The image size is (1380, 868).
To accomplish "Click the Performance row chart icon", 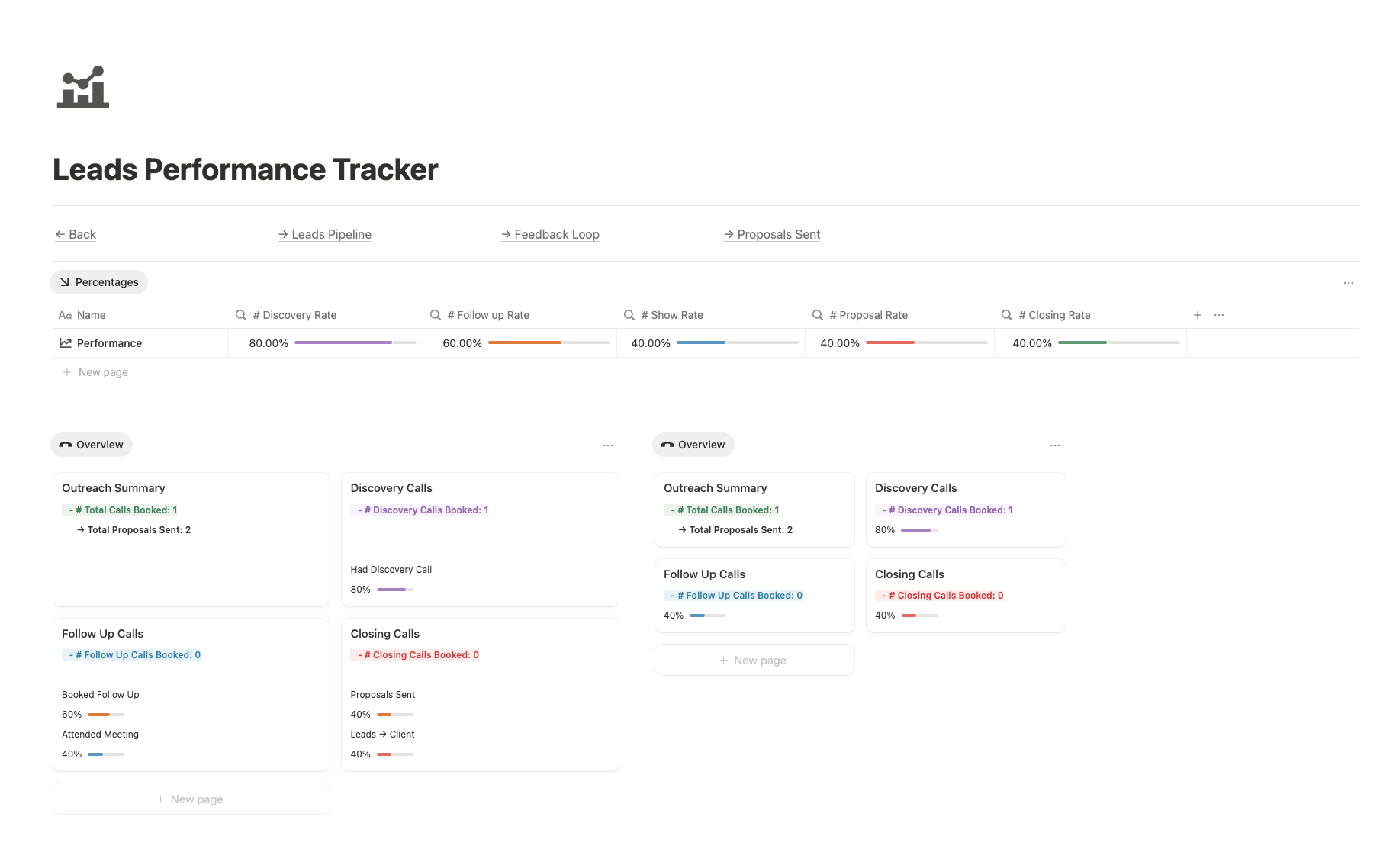I will point(66,343).
